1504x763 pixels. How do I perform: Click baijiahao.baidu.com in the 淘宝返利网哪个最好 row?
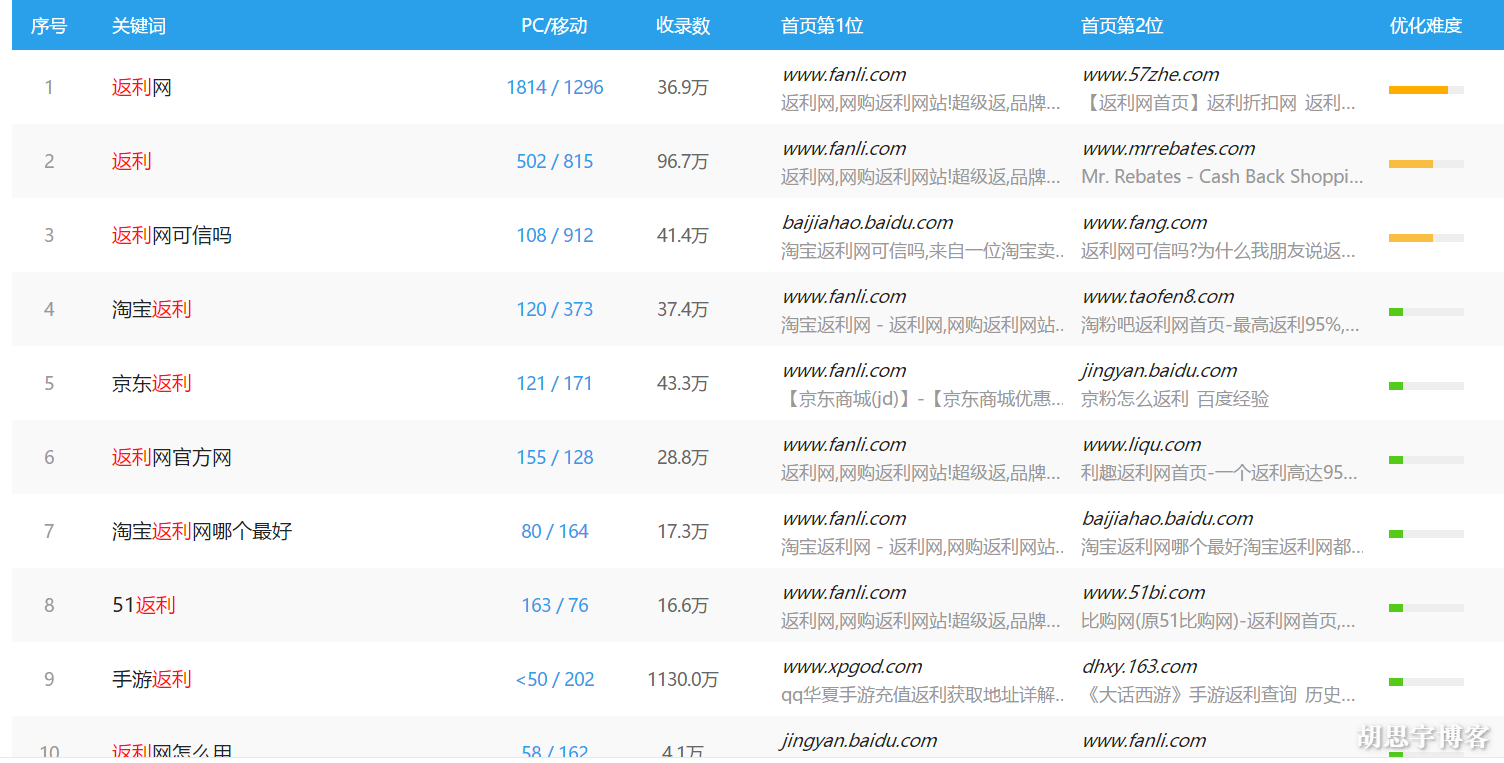click(x=1167, y=519)
